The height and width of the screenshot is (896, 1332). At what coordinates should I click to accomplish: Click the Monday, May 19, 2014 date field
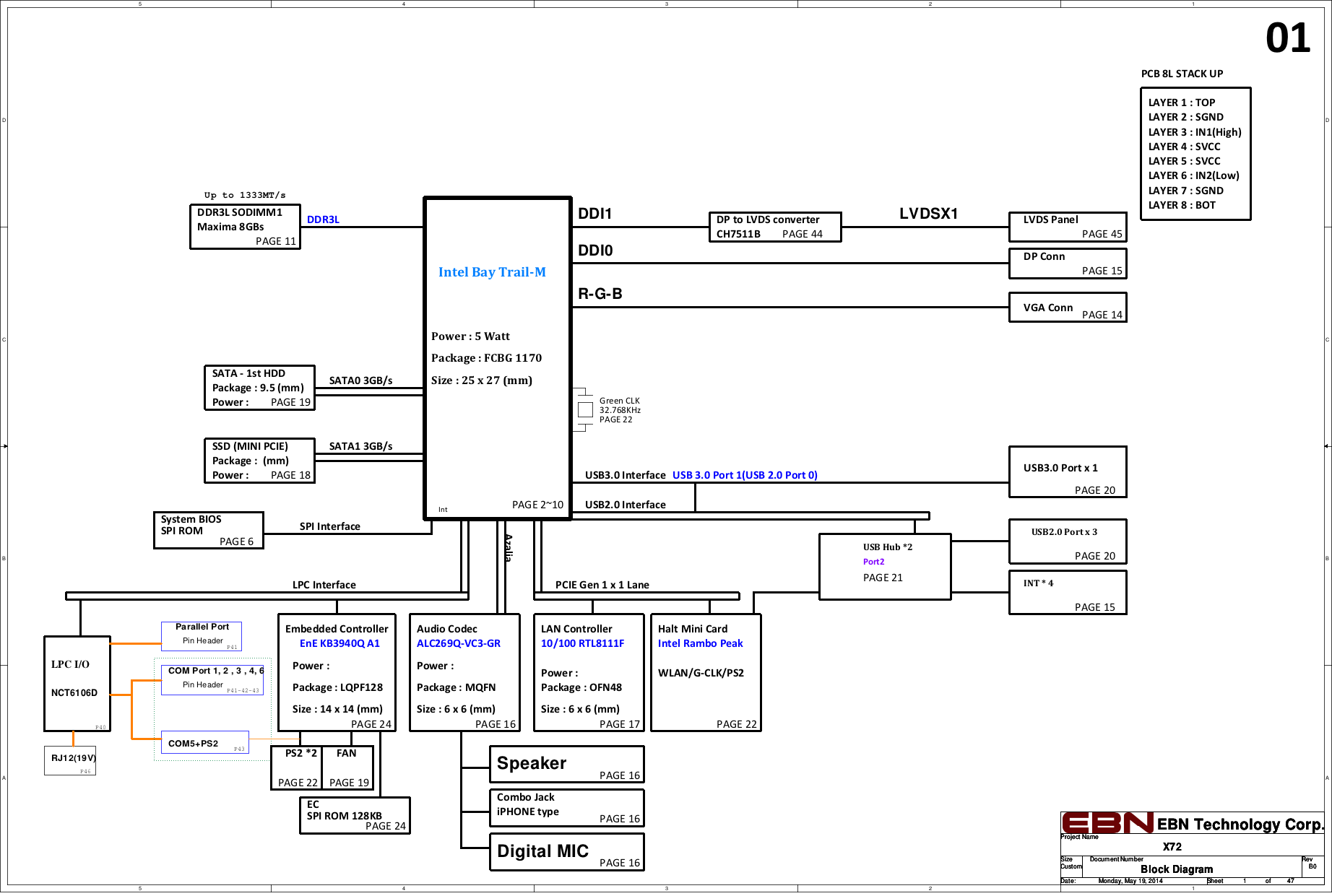pos(1130,881)
